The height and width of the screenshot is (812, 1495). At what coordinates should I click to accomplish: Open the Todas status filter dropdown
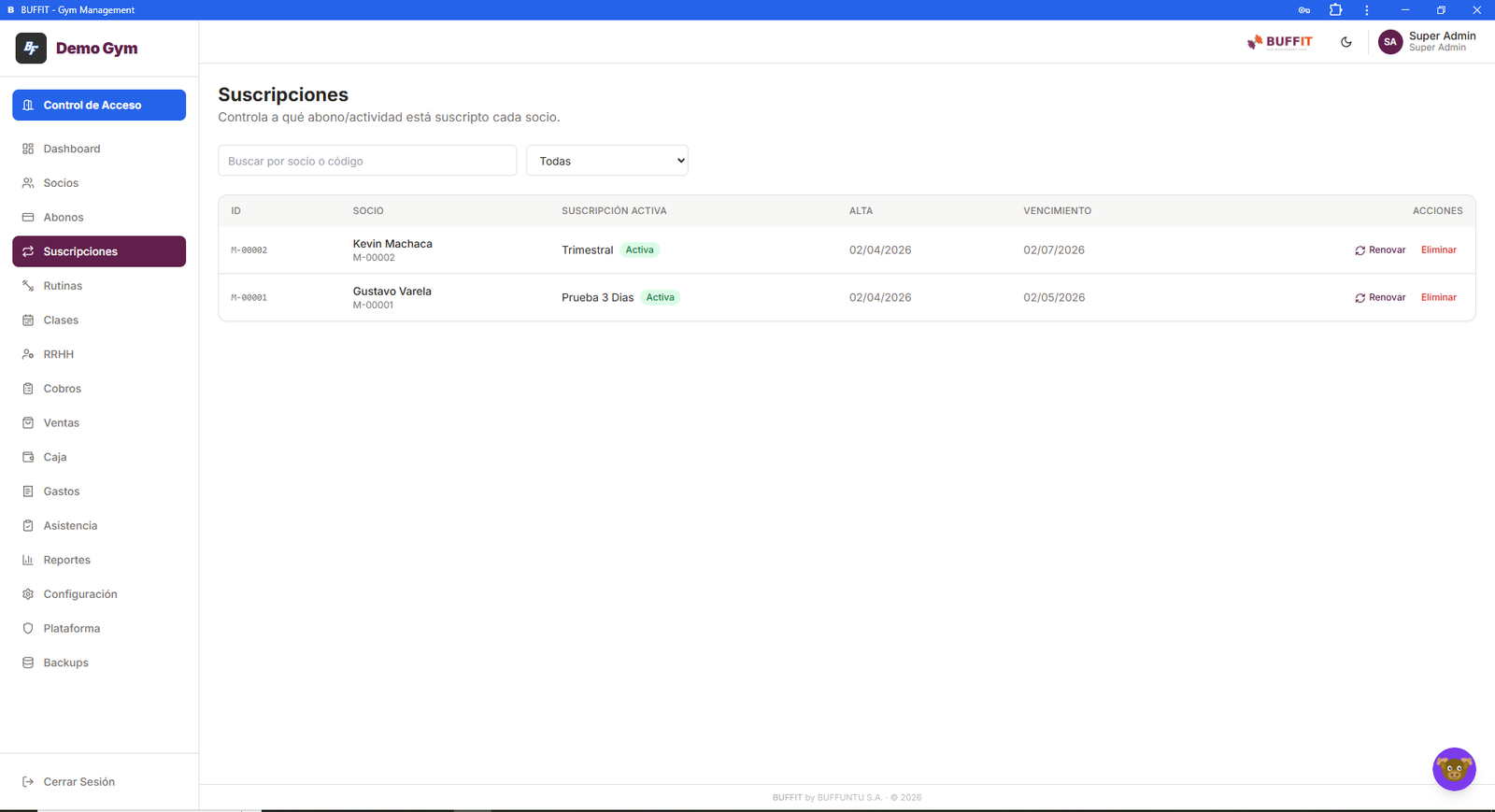(607, 161)
